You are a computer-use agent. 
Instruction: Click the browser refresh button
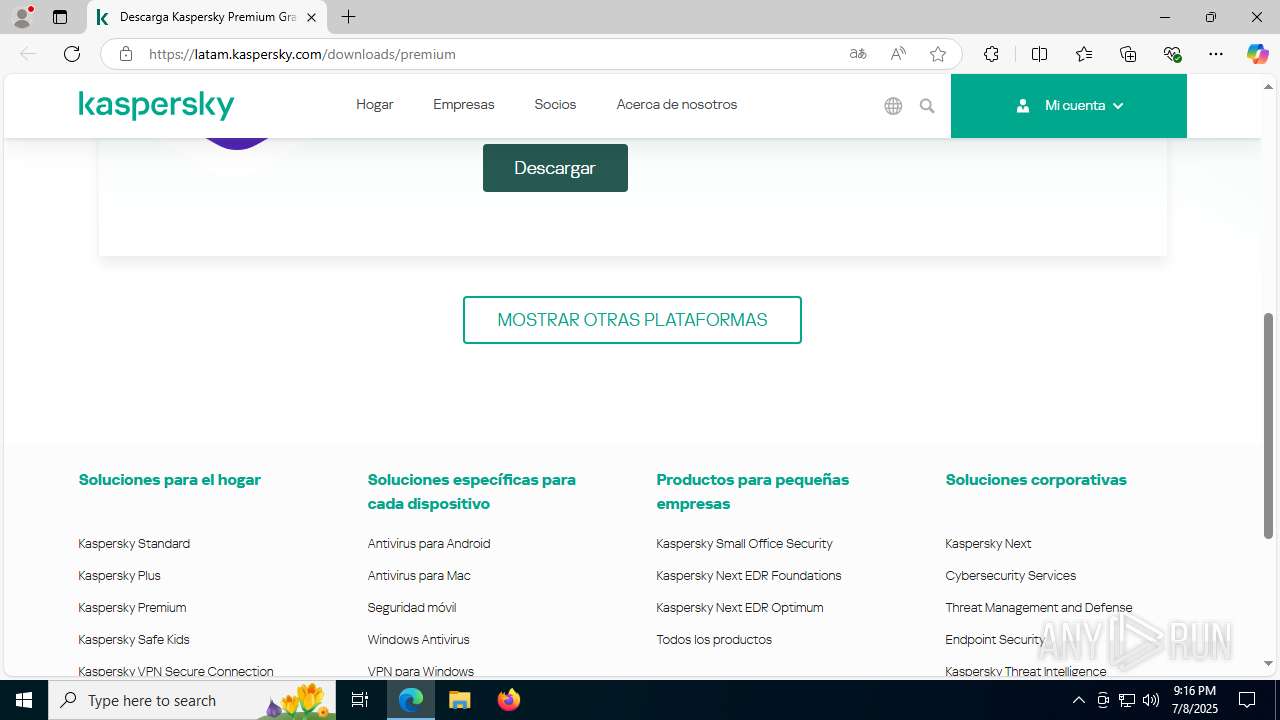[x=72, y=54]
